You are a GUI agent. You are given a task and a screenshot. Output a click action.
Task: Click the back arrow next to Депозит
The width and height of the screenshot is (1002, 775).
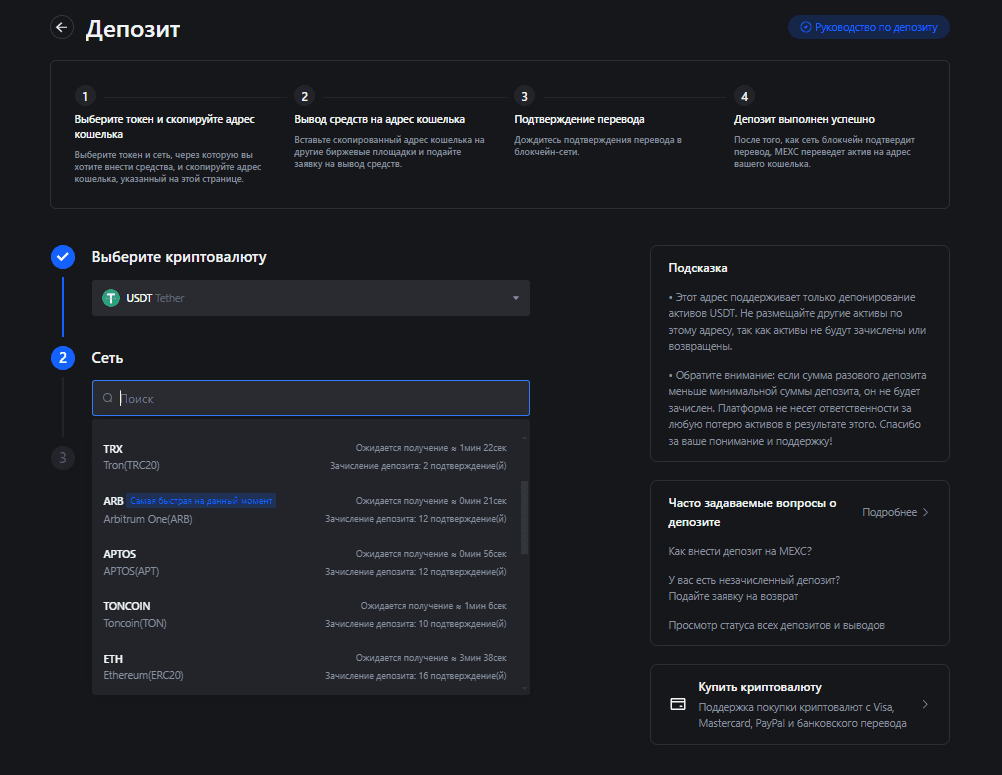[62, 28]
